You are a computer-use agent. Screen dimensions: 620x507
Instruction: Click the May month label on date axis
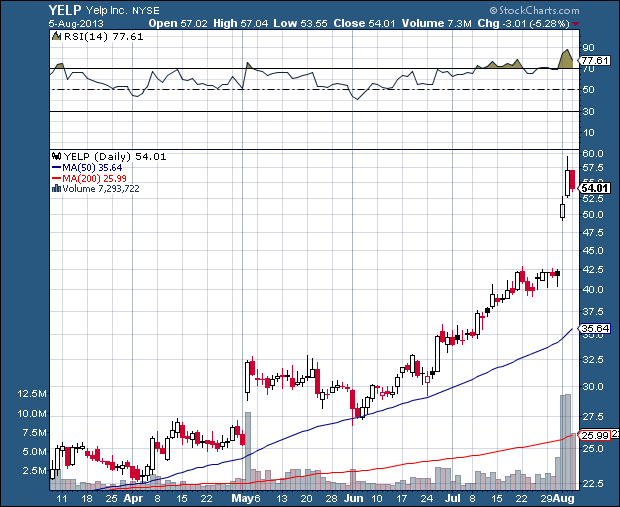click(242, 498)
